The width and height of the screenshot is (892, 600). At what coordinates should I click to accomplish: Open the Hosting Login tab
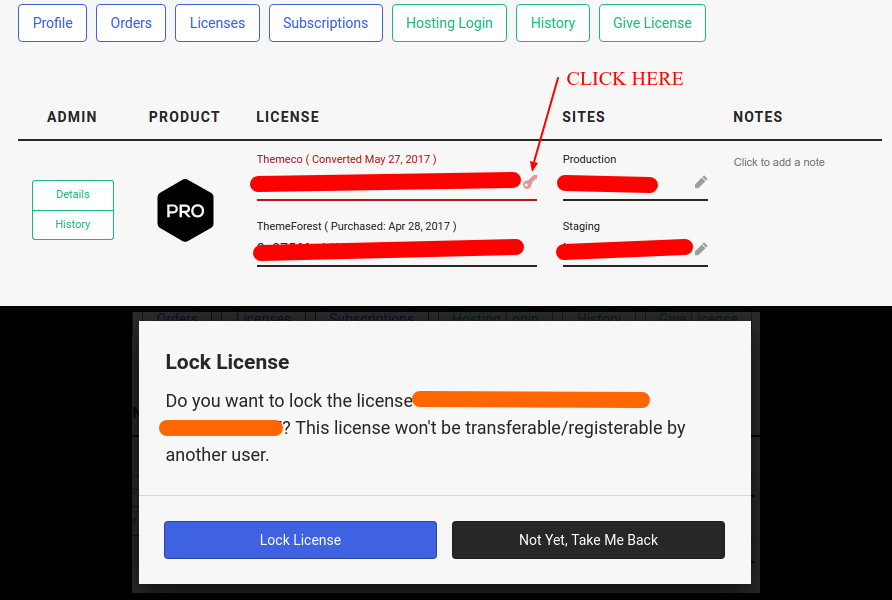pos(449,23)
